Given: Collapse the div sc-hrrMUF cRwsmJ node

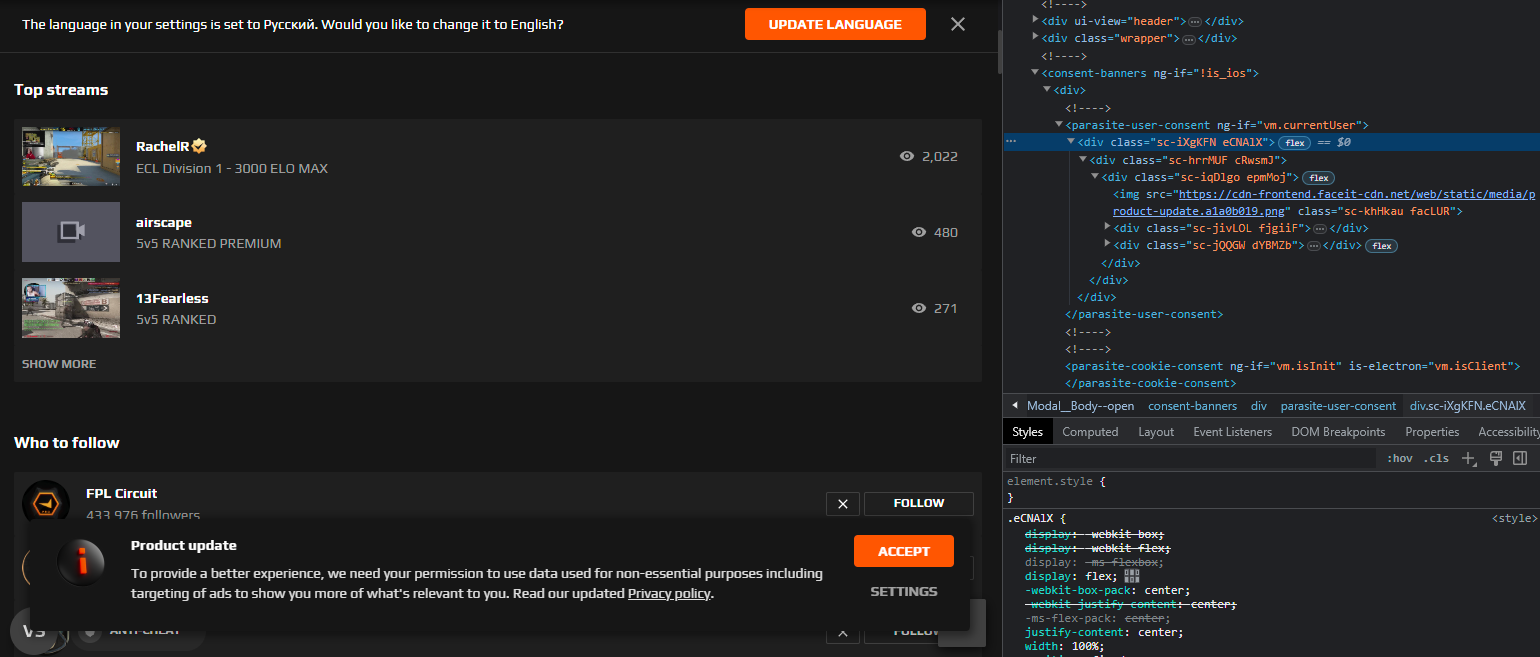Looking at the screenshot, I should point(1083,160).
